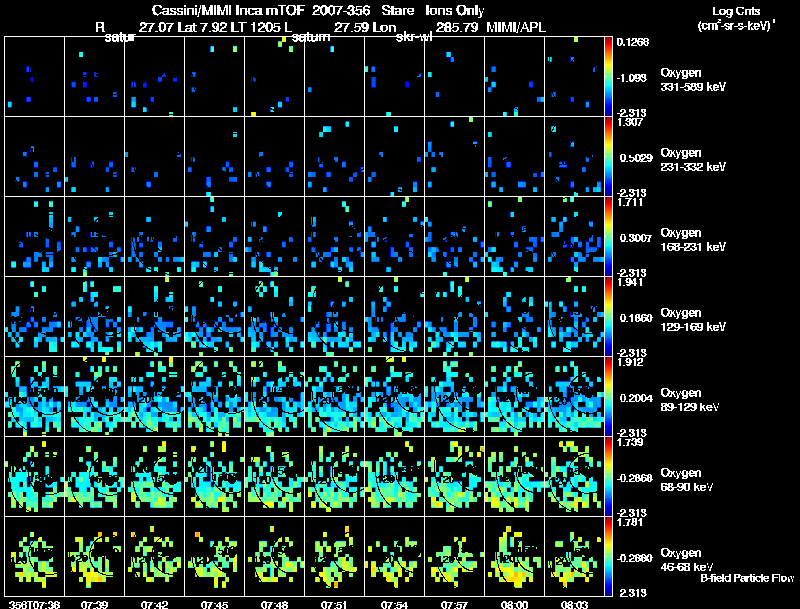800x609 pixels.
Task: Click the color bar for Oxygen 46-68 keV
Action: pos(609,557)
